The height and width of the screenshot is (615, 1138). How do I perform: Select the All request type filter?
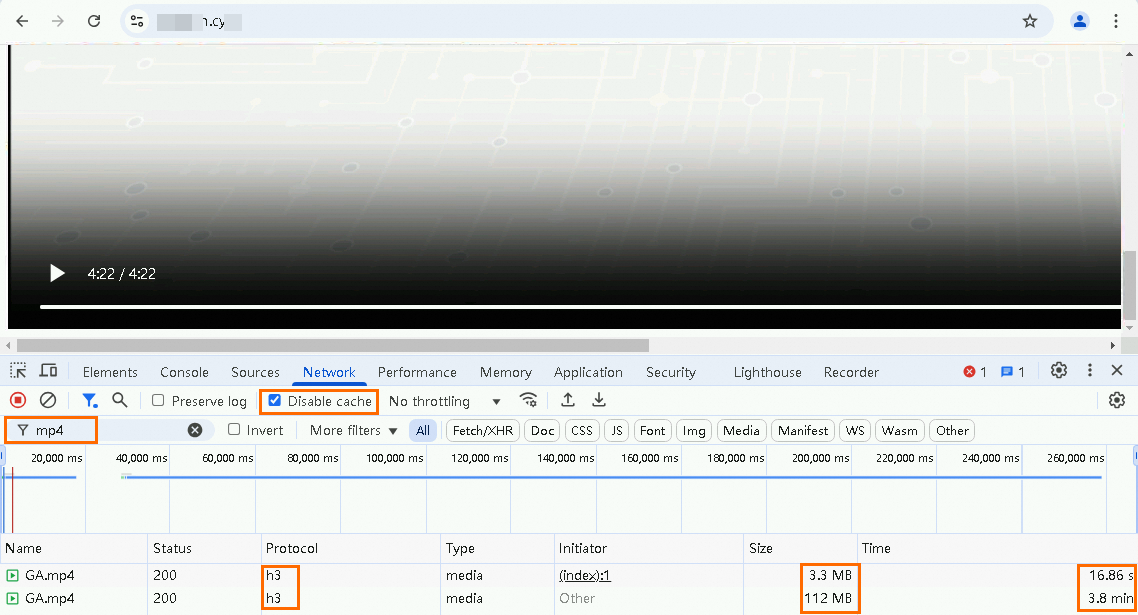pos(423,431)
